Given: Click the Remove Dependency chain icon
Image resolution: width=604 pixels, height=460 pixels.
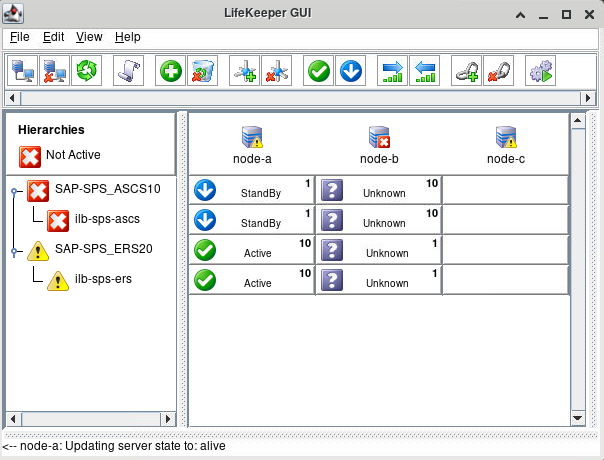Looking at the screenshot, I should click(x=498, y=71).
